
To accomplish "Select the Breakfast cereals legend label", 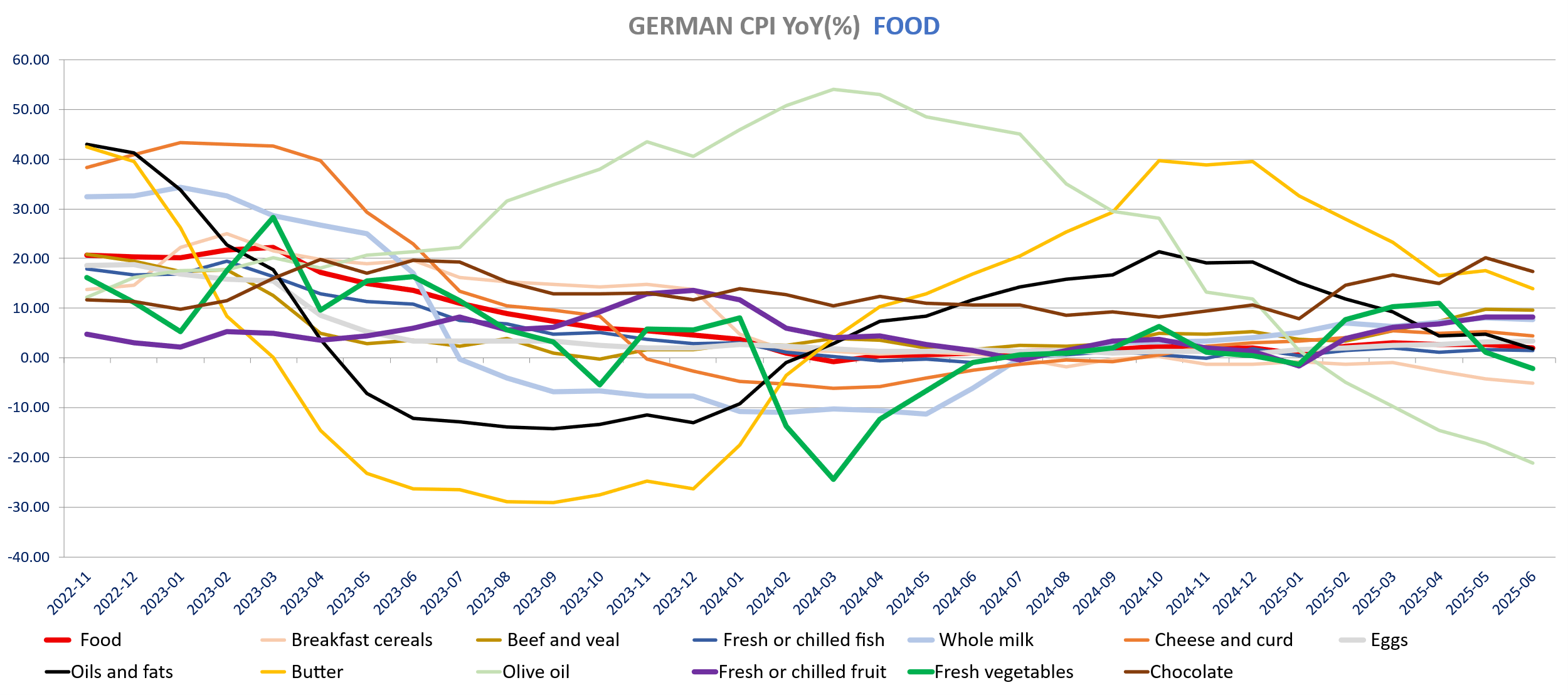I will click(x=361, y=640).
